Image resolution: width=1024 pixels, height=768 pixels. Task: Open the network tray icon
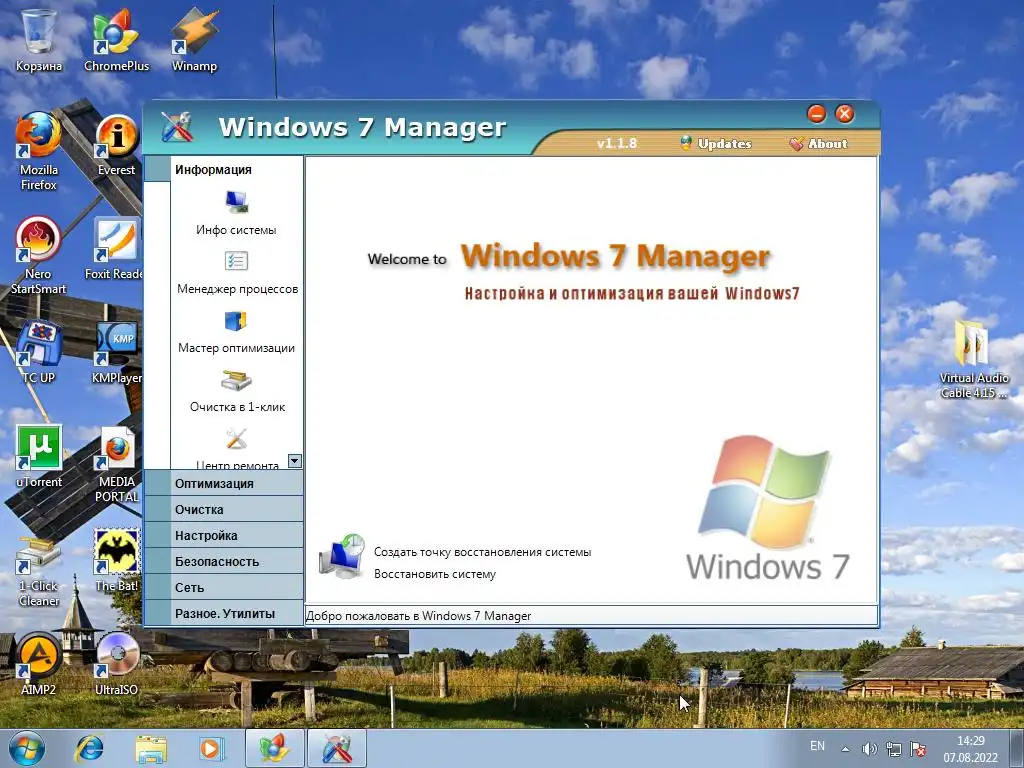[893, 749]
